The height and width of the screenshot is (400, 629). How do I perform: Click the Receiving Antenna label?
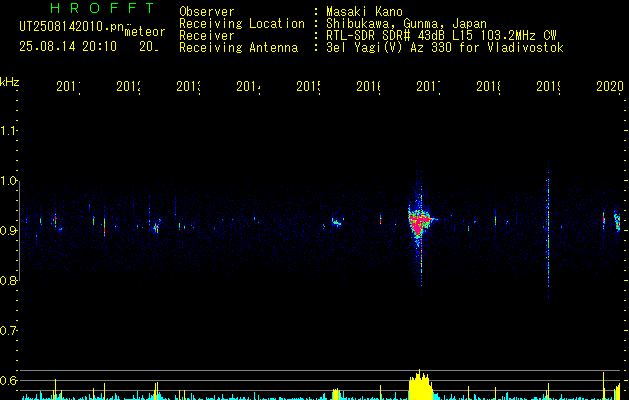(239, 48)
